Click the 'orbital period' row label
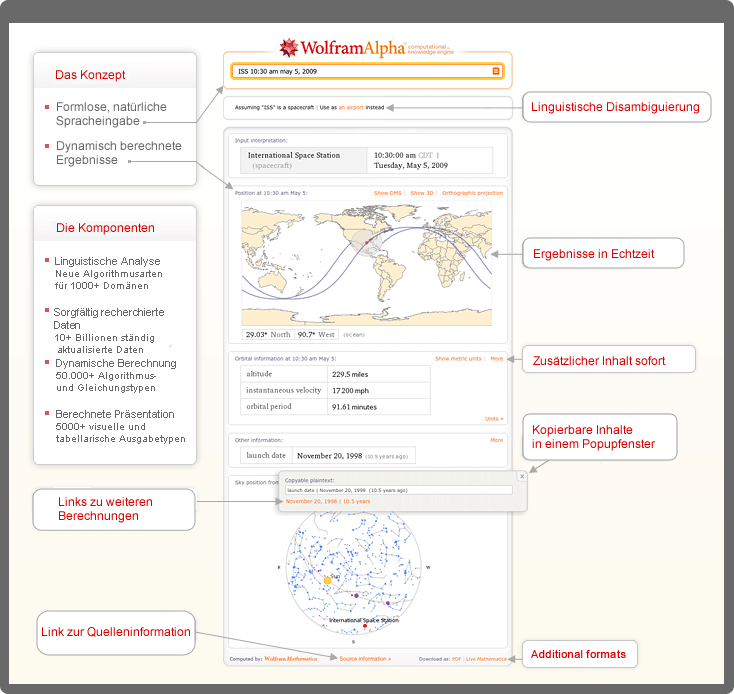Screen dimensions: 734x694 (269, 407)
